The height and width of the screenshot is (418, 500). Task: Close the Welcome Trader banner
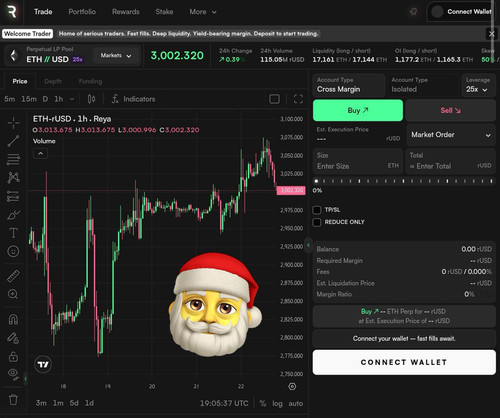tap(491, 34)
